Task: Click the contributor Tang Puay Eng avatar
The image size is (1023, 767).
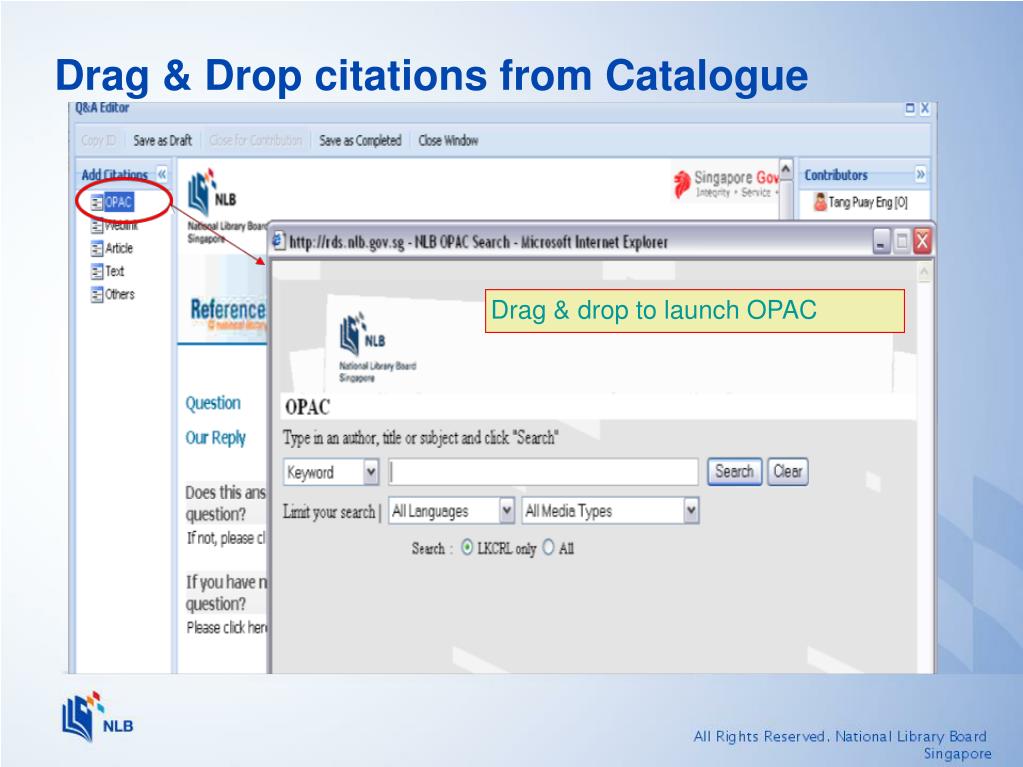Action: point(819,202)
